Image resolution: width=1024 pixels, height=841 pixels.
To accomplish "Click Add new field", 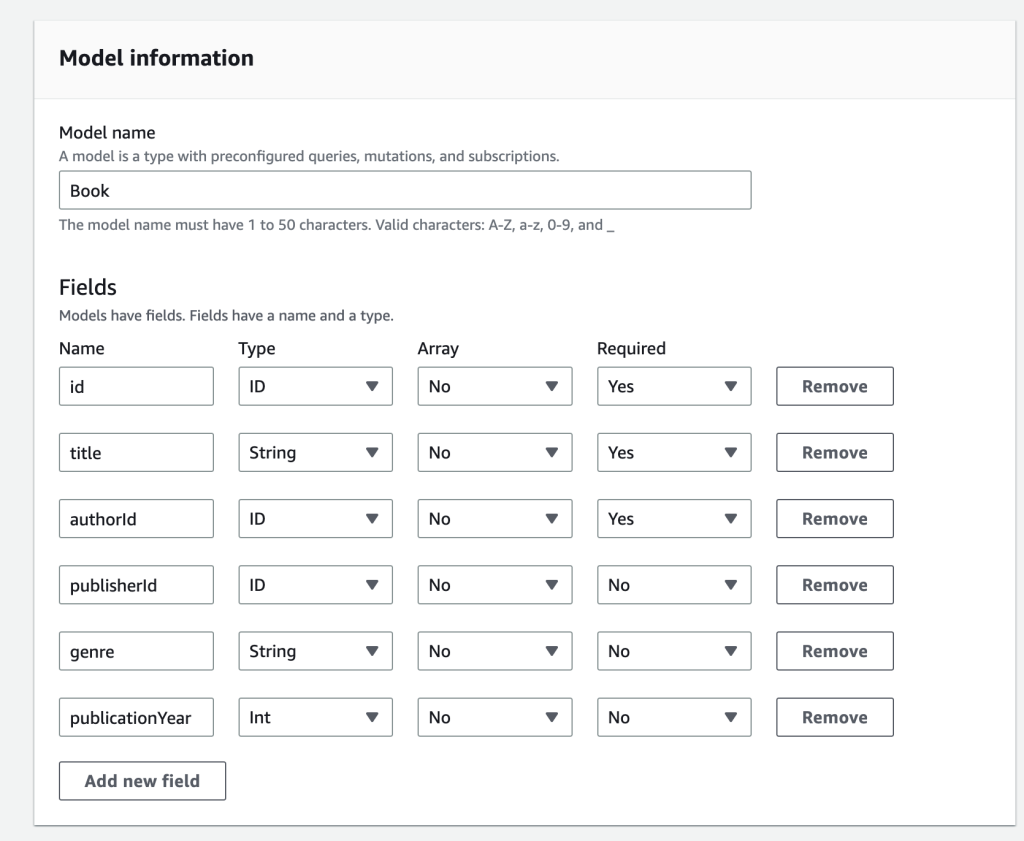I will (x=142, y=780).
